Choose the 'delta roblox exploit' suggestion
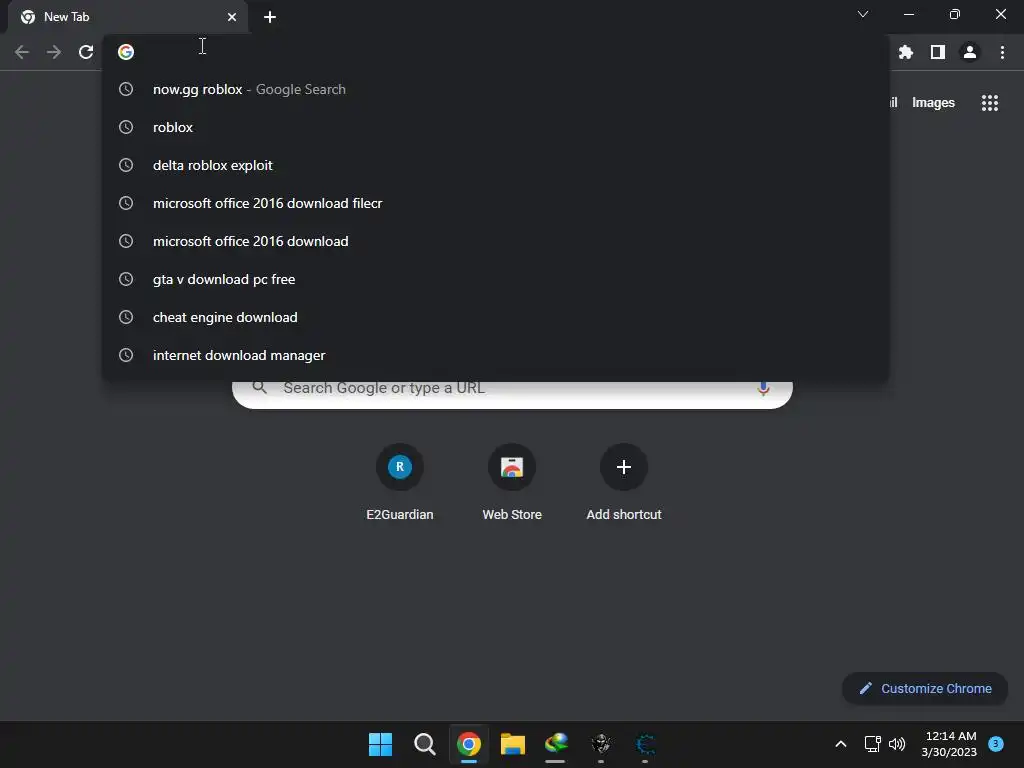1024x768 pixels. click(495, 165)
